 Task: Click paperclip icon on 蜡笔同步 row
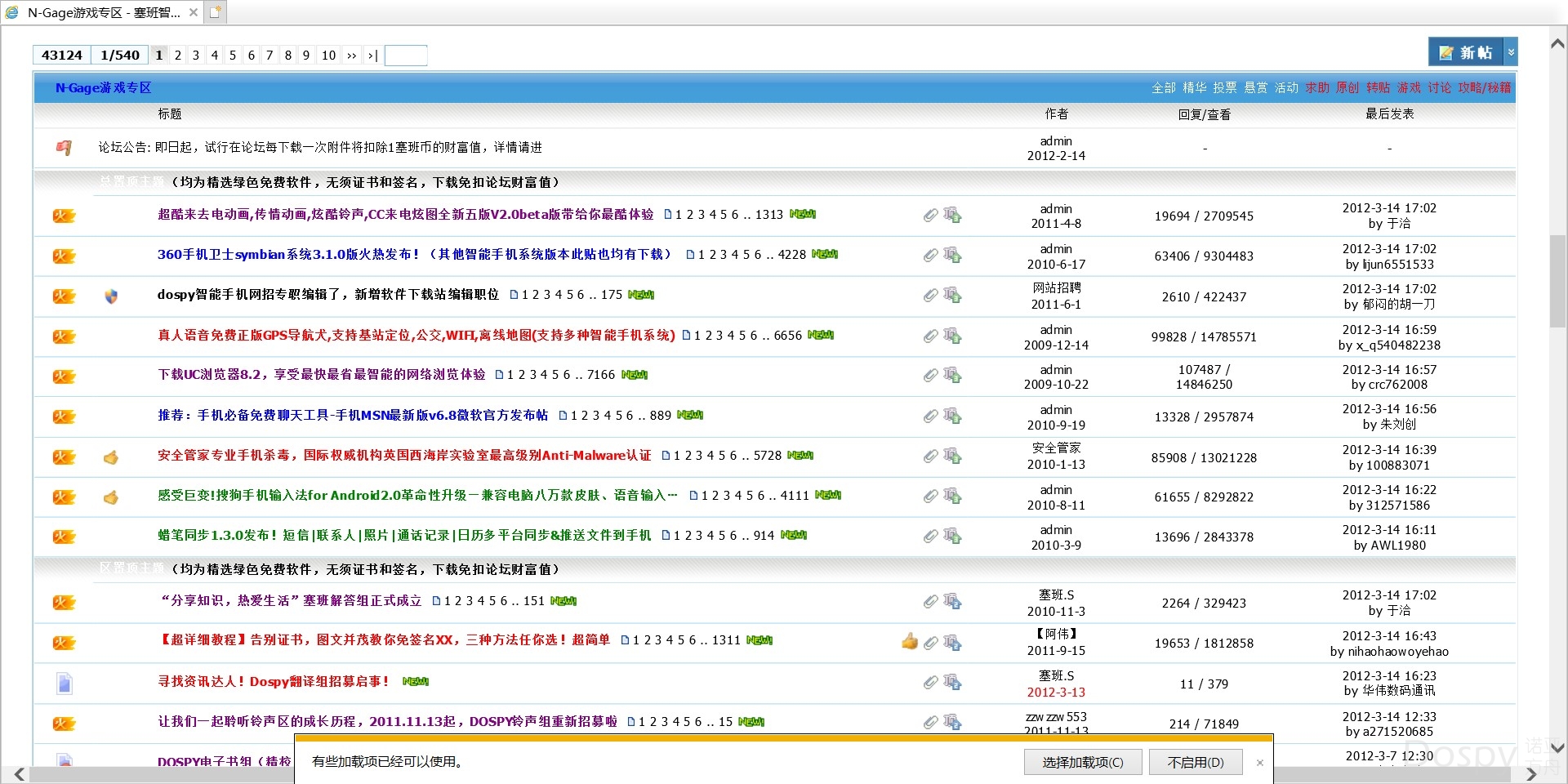(x=930, y=536)
